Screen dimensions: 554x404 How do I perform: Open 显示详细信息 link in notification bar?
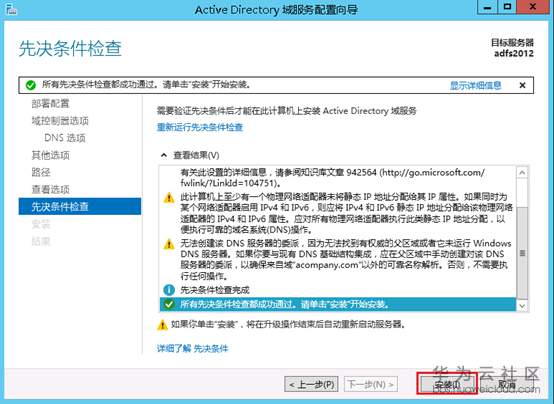point(475,85)
